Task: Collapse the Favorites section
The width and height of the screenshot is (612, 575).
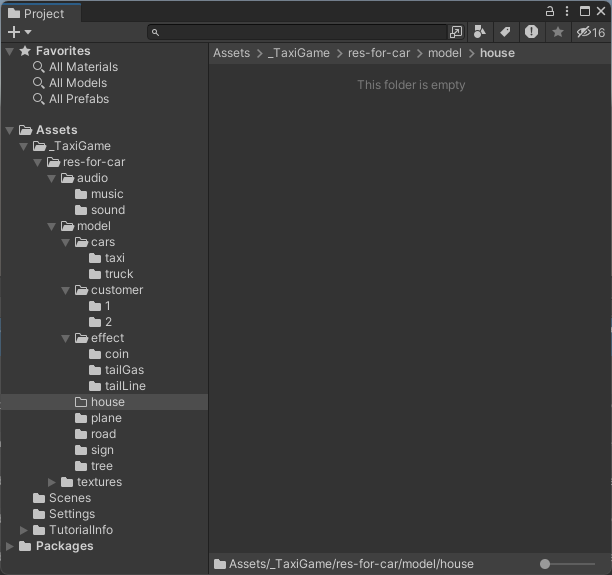Action: coord(10,51)
